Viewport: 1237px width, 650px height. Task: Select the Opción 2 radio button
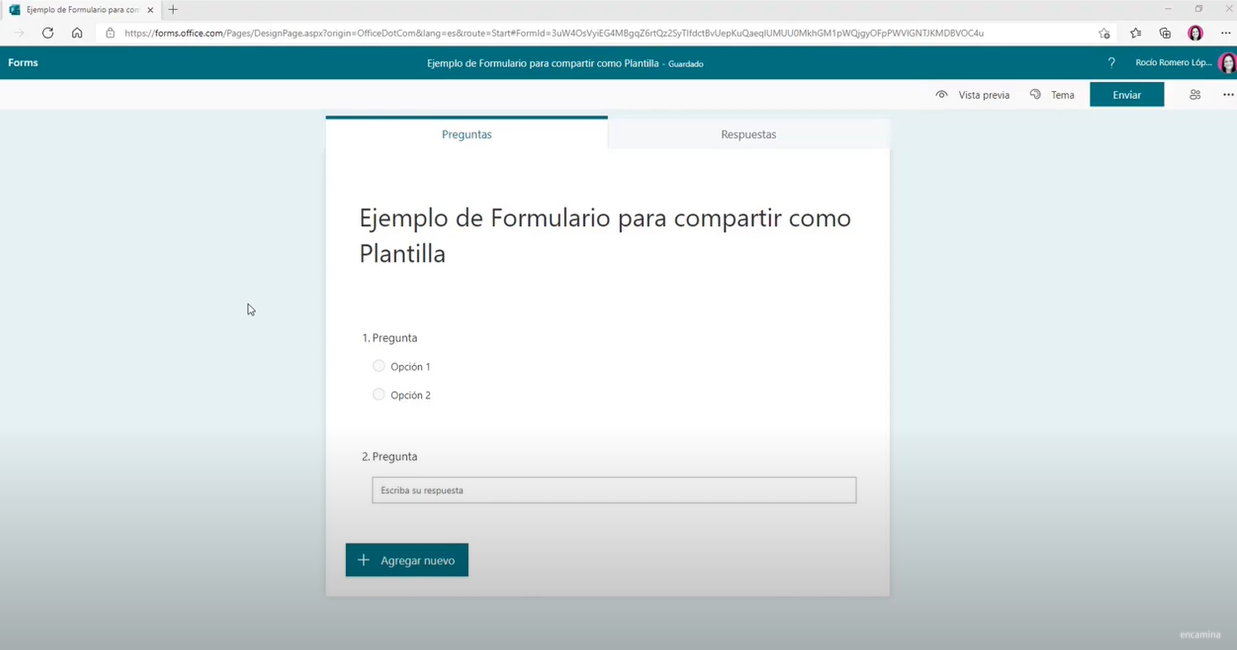click(378, 394)
